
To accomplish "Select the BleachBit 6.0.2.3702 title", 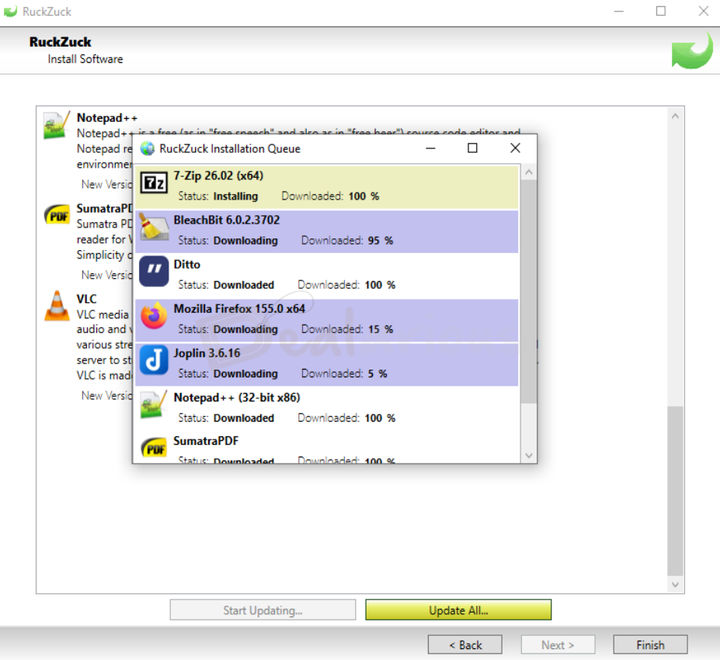I will click(x=227, y=220).
